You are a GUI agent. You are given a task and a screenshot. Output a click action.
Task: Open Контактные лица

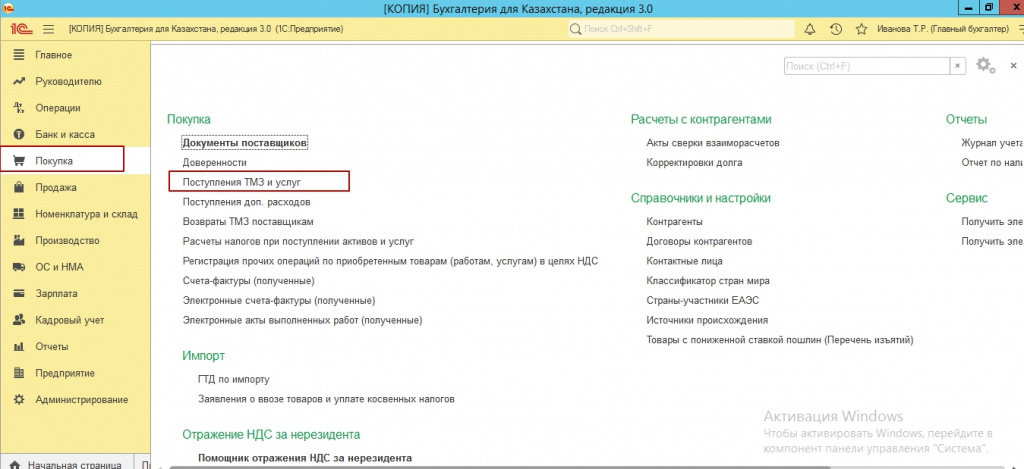pos(684,261)
